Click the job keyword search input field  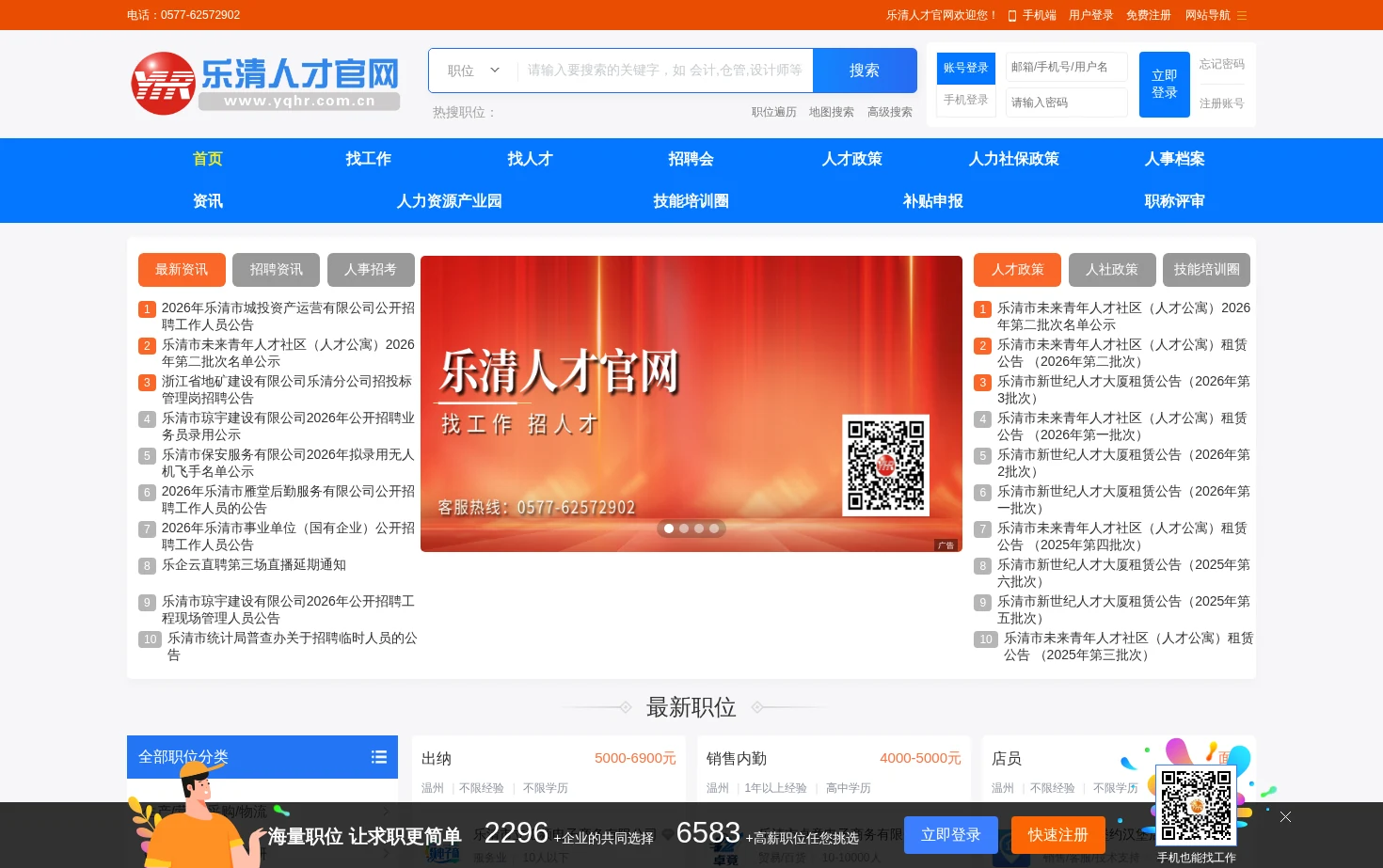coord(665,71)
